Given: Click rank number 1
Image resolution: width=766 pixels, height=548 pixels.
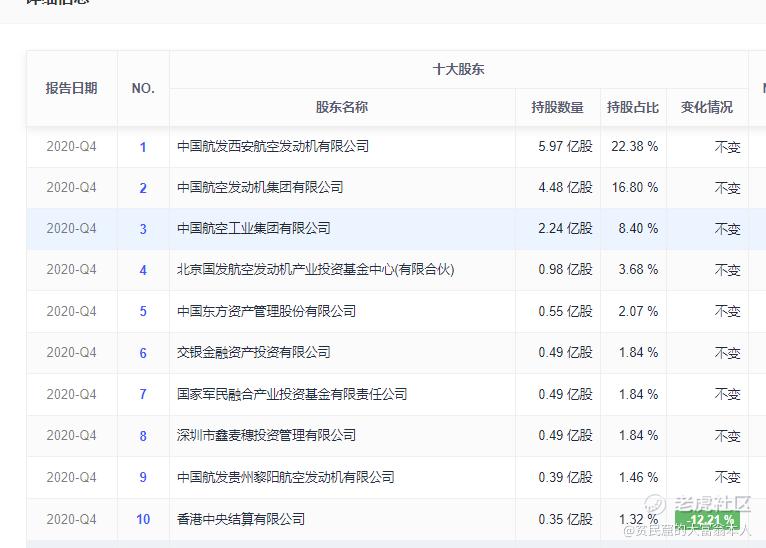Looking at the screenshot, I should point(143,147).
